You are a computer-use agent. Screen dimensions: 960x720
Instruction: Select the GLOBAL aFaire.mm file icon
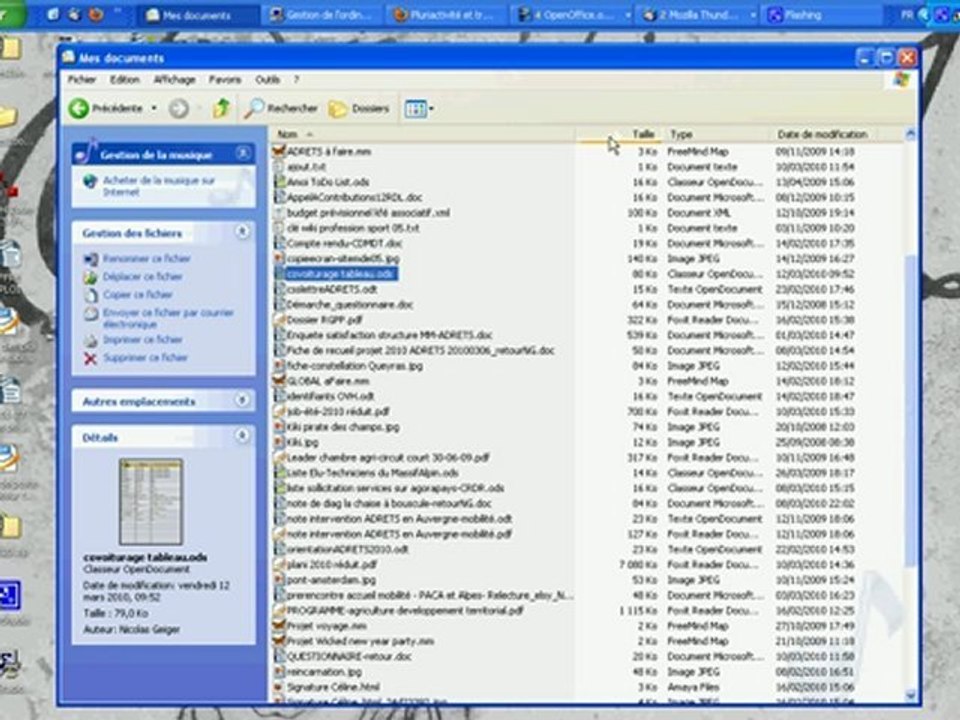pyautogui.click(x=279, y=381)
